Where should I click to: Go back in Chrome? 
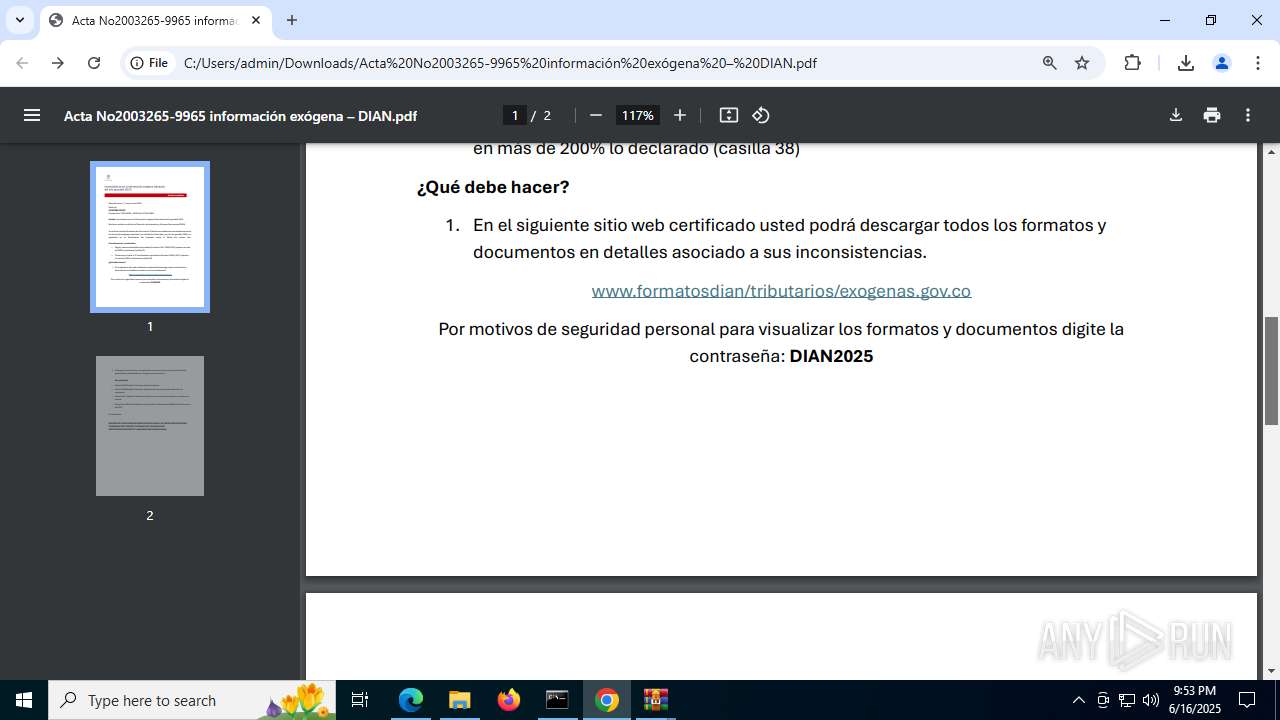click(22, 63)
